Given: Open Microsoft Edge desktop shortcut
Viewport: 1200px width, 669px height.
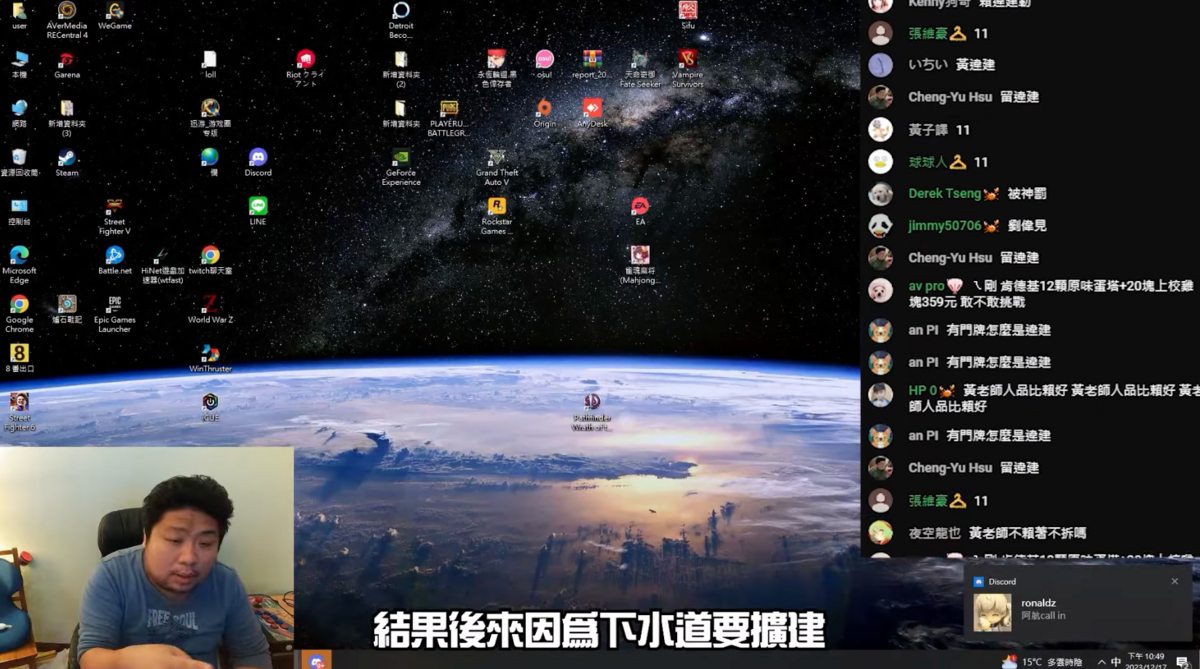Looking at the screenshot, I should pos(19,265).
